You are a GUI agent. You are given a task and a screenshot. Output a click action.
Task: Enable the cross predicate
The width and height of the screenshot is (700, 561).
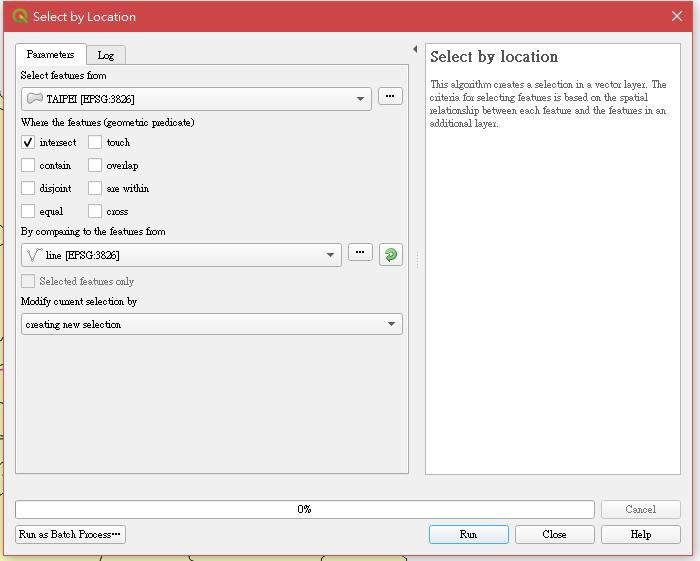(95, 211)
